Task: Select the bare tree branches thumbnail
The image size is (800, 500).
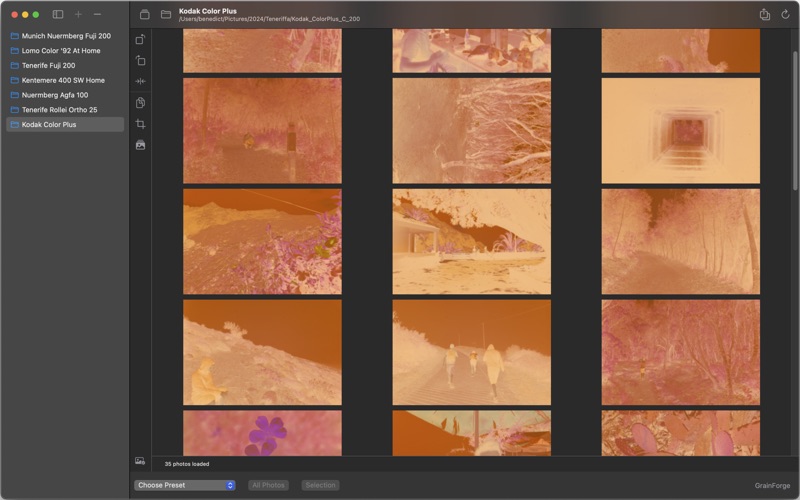Action: click(x=471, y=131)
